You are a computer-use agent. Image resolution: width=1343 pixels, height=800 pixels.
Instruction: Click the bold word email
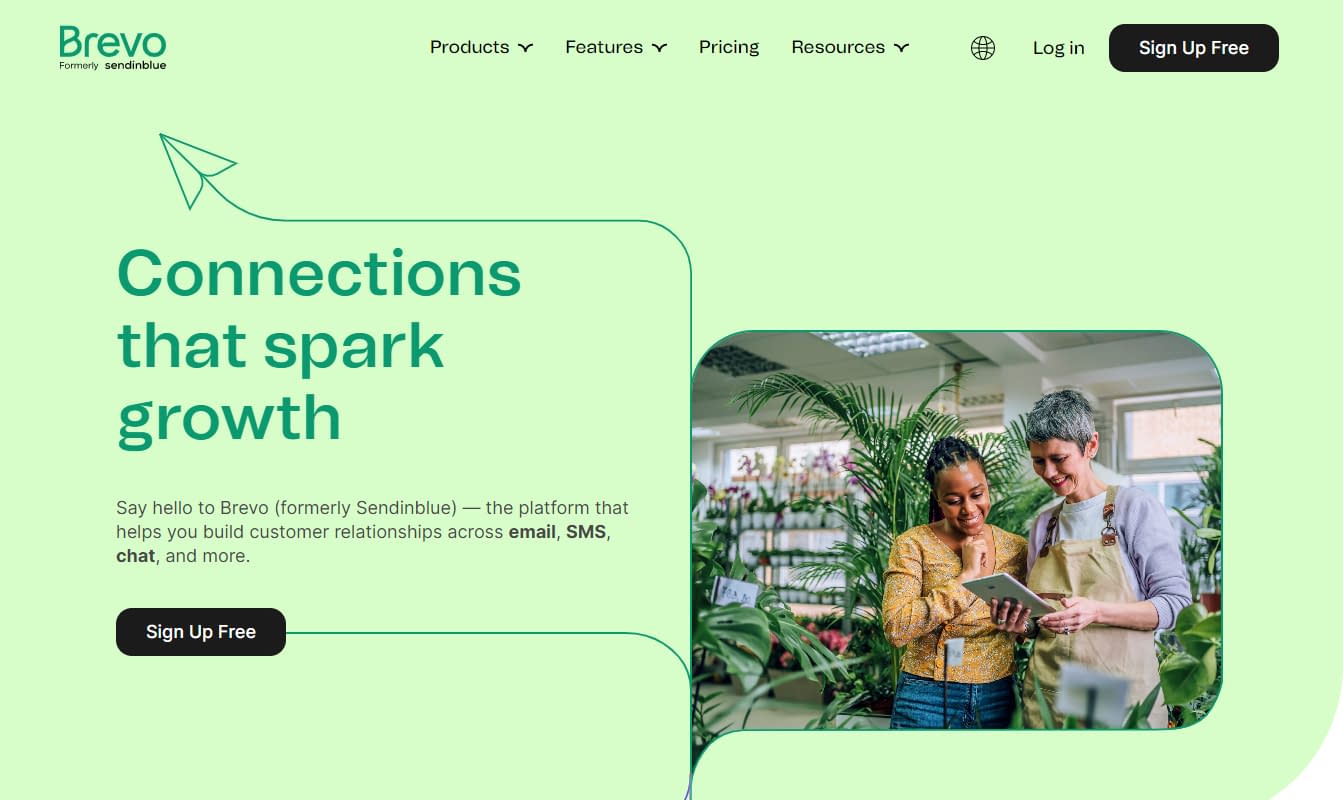(532, 532)
